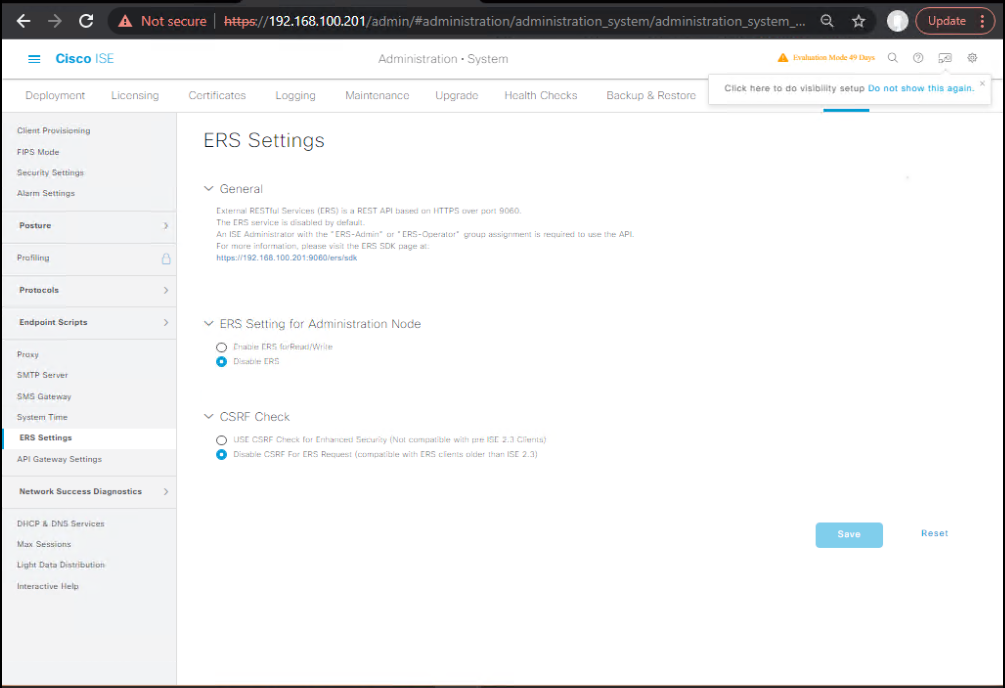Open Security Settings in sidebar
Screen dimensions: 1005x688
pos(51,173)
